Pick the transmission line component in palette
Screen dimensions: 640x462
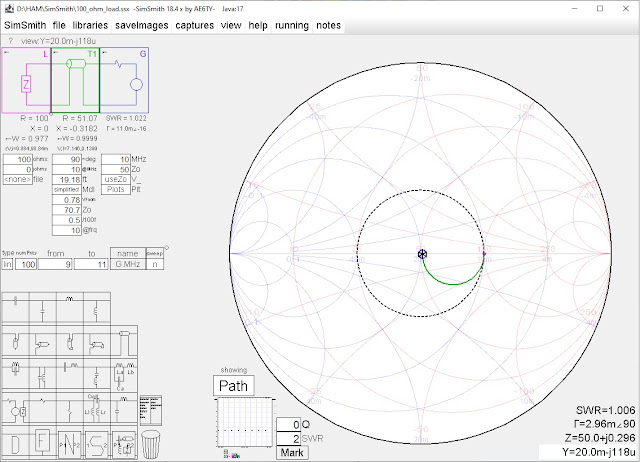point(124,342)
